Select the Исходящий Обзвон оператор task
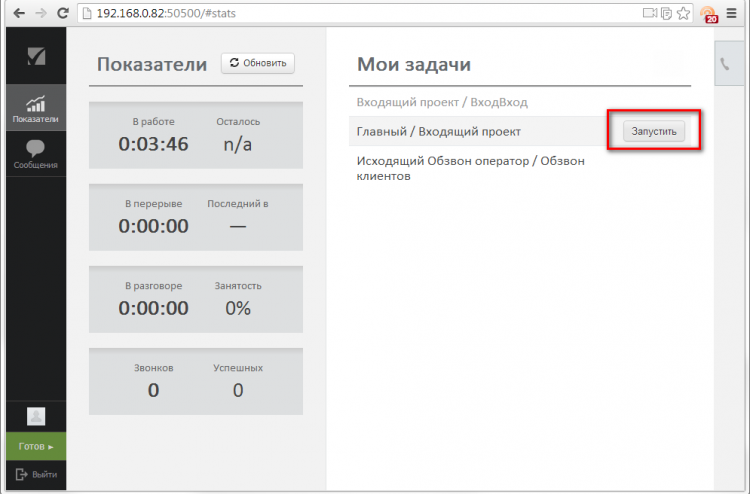Viewport: 750px width, 494px height. [470, 168]
